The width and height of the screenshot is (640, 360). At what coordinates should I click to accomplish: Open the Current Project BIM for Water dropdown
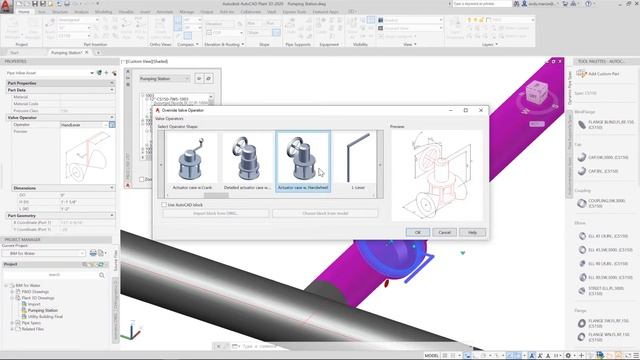[44, 253]
